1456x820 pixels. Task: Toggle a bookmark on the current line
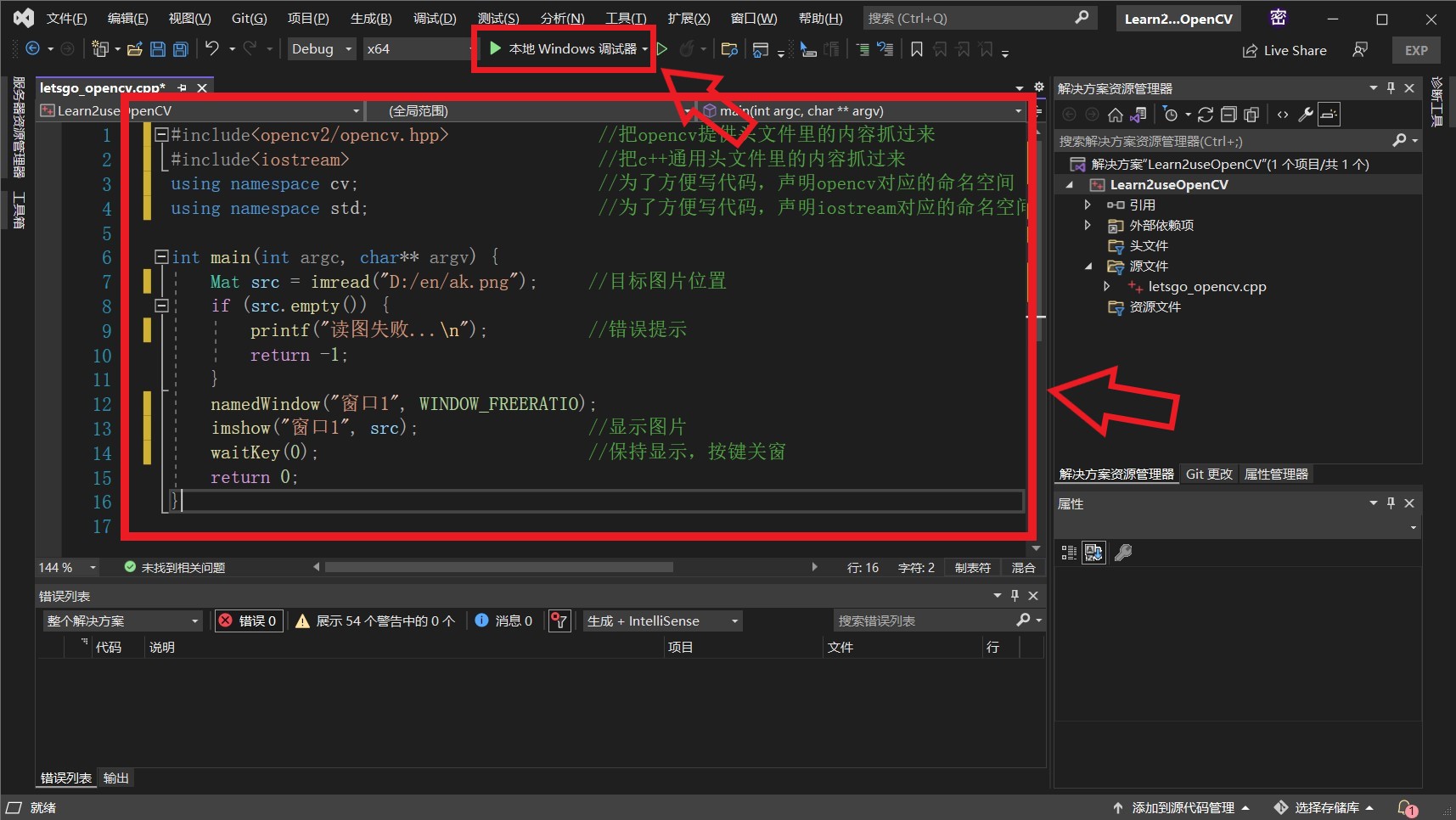pos(915,48)
